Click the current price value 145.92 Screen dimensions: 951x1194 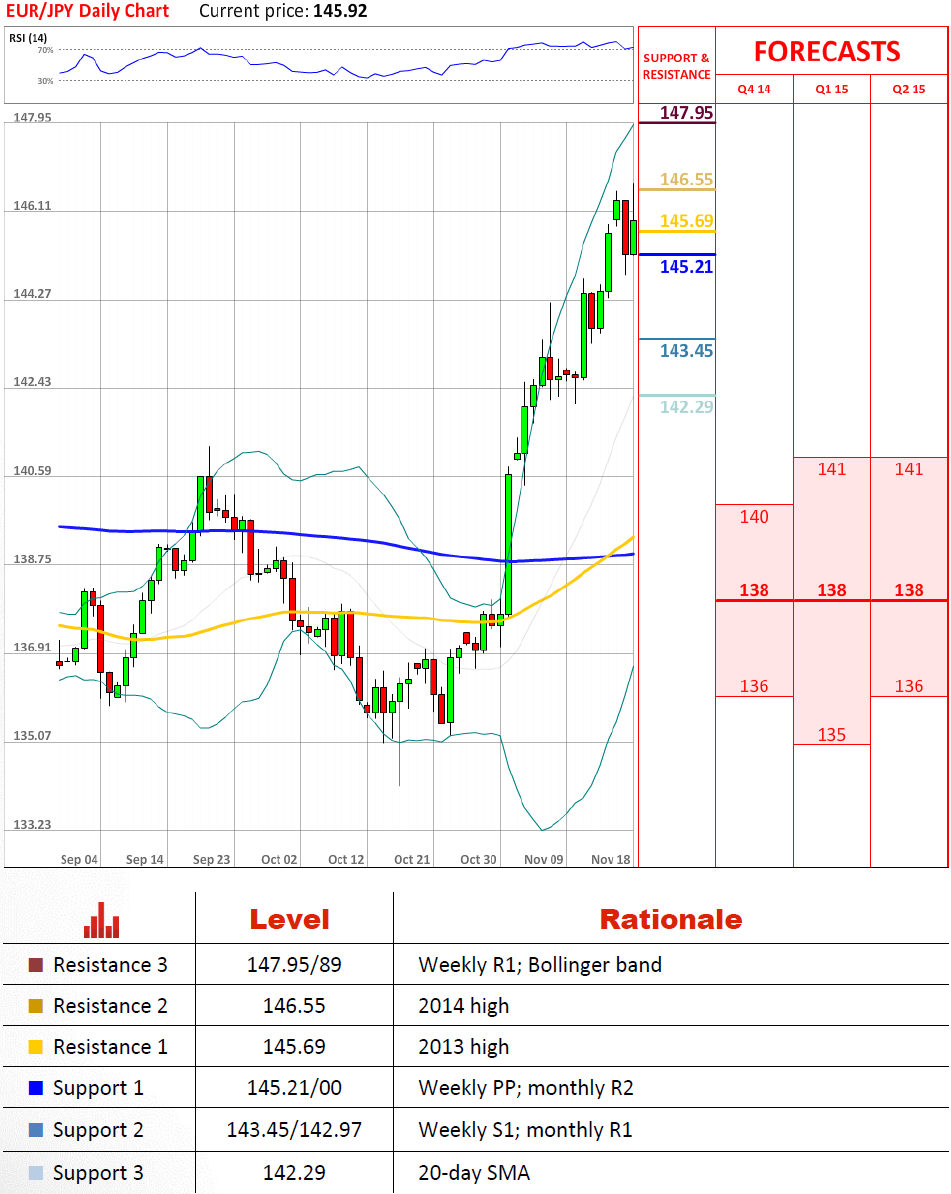tap(340, 11)
